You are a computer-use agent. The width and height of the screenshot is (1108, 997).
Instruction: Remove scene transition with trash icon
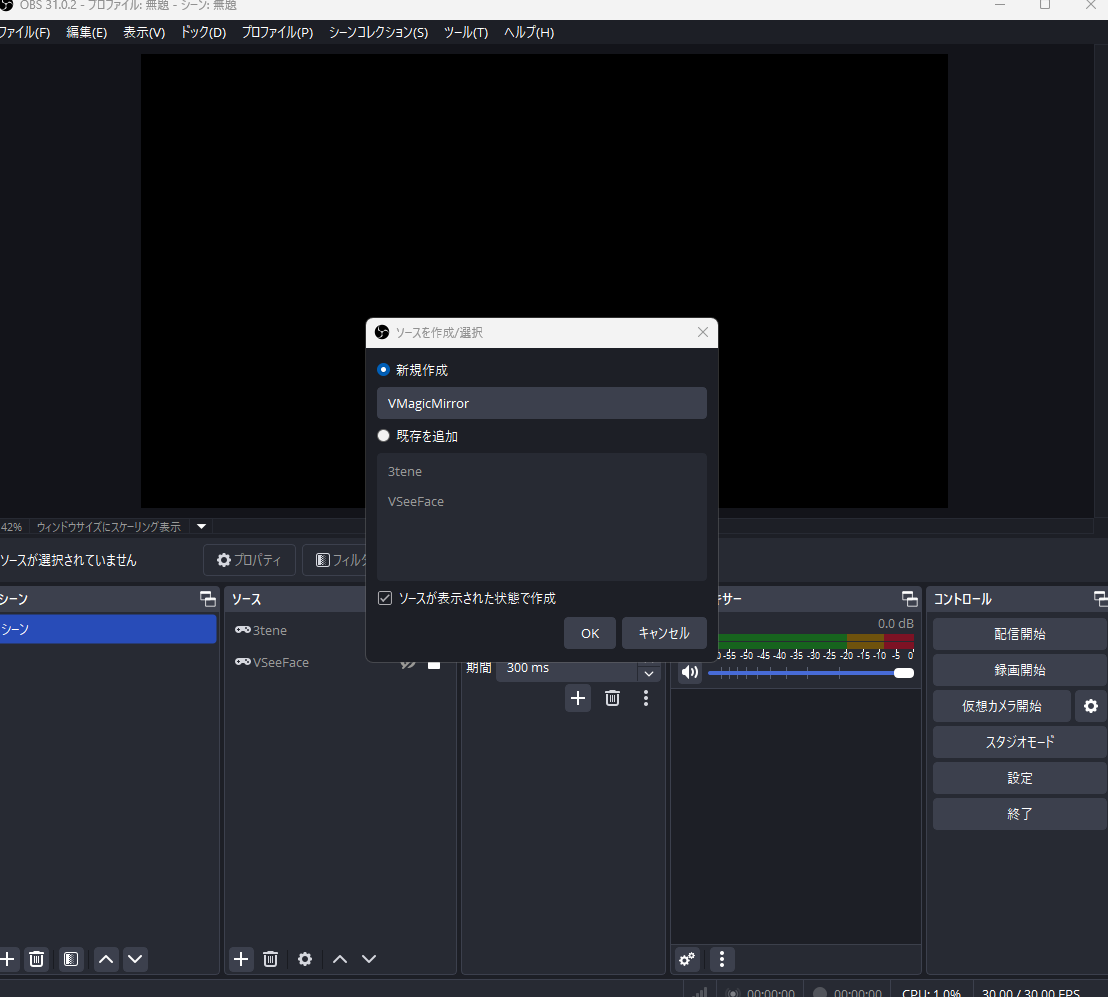point(613,698)
